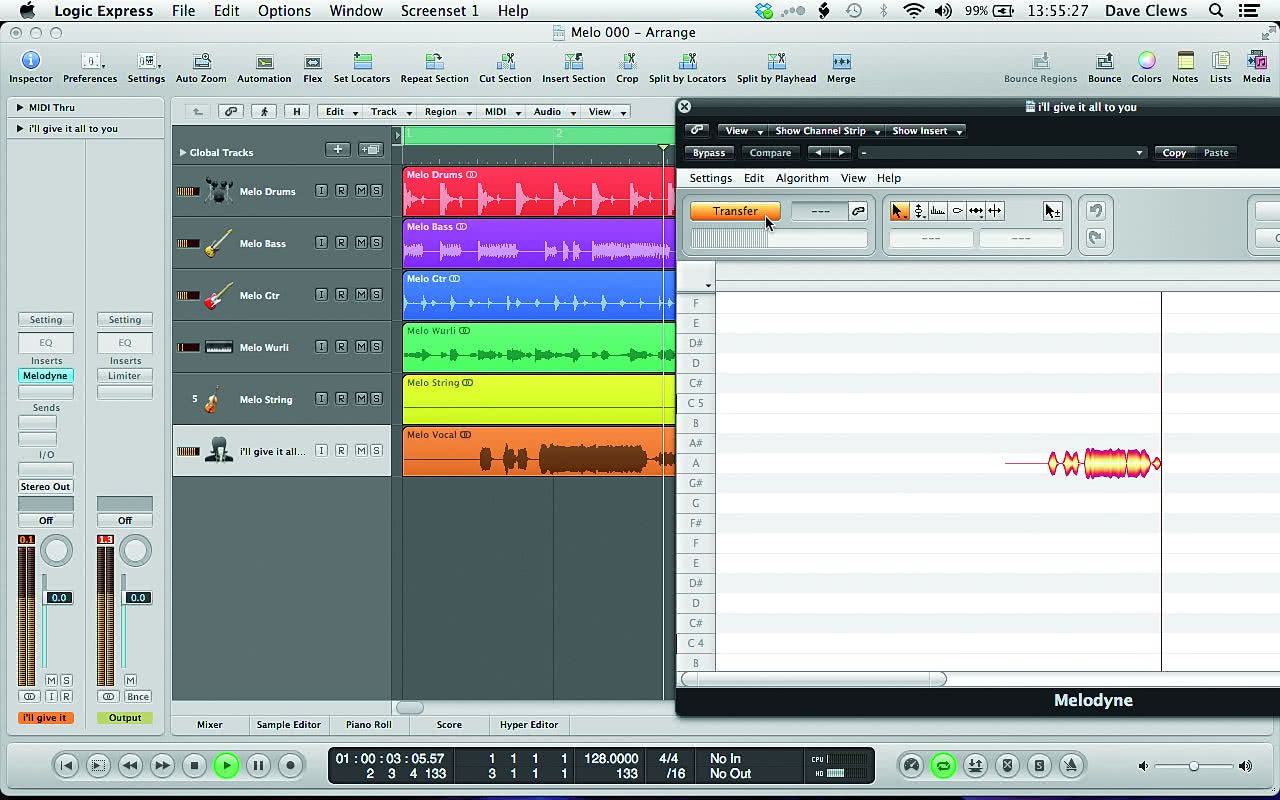Click the Limiter insert on Output strip
Screen dimensions: 1280x800
coord(125,376)
